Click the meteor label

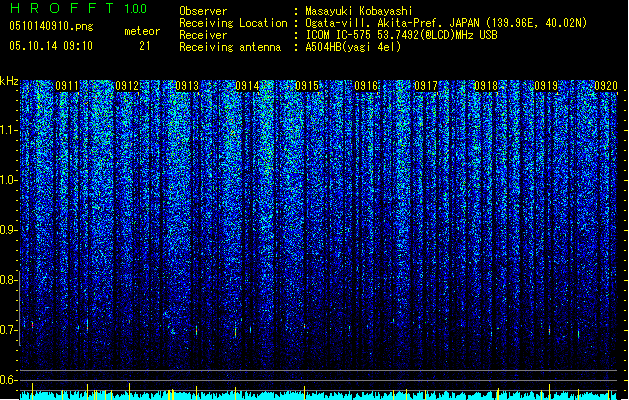[x=142, y=31]
